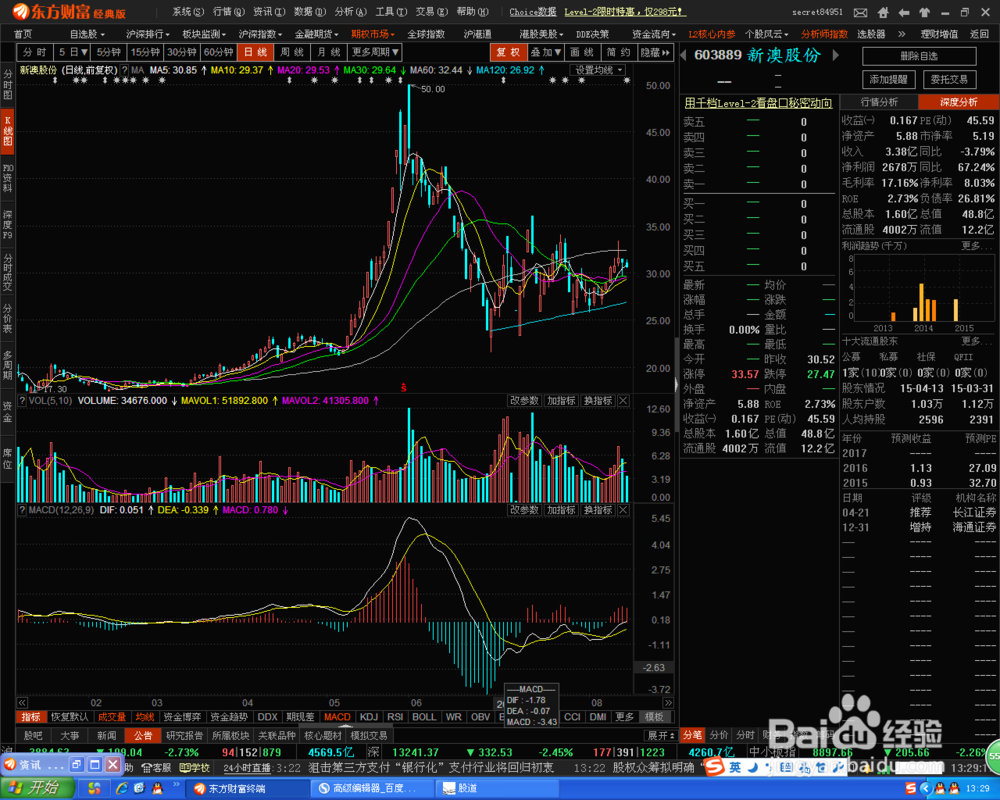Open the 设置均线 dropdown
The width and height of the screenshot is (1000, 800).
coord(598,70)
